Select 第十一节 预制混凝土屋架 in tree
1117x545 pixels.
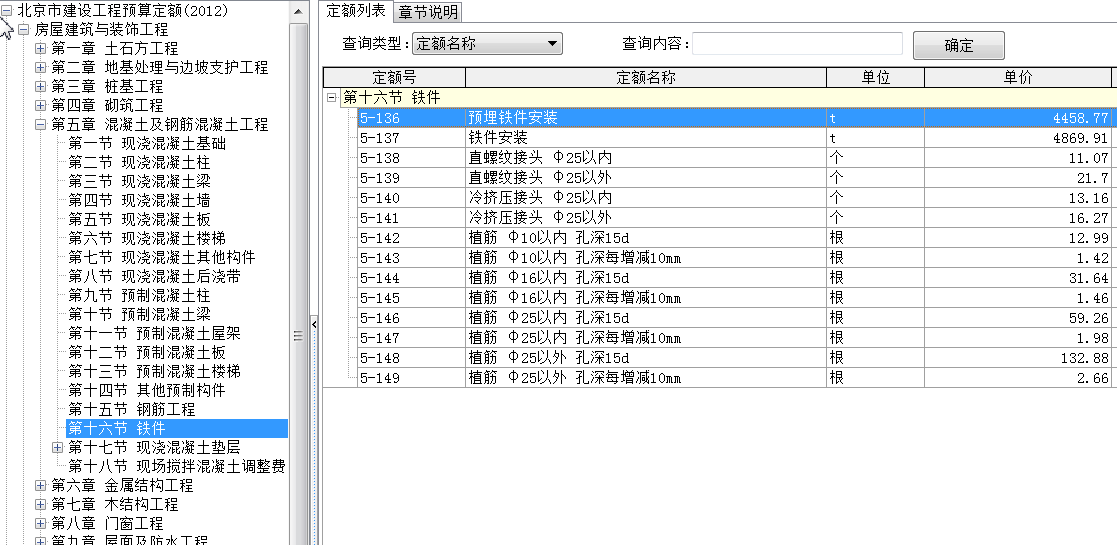pyautogui.click(x=155, y=333)
